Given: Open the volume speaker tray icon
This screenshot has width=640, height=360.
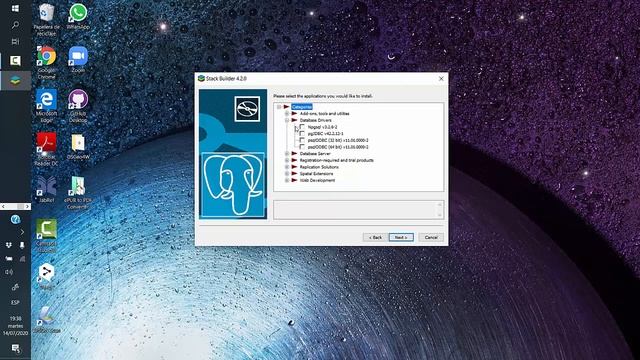Looking at the screenshot, I should (9, 272).
